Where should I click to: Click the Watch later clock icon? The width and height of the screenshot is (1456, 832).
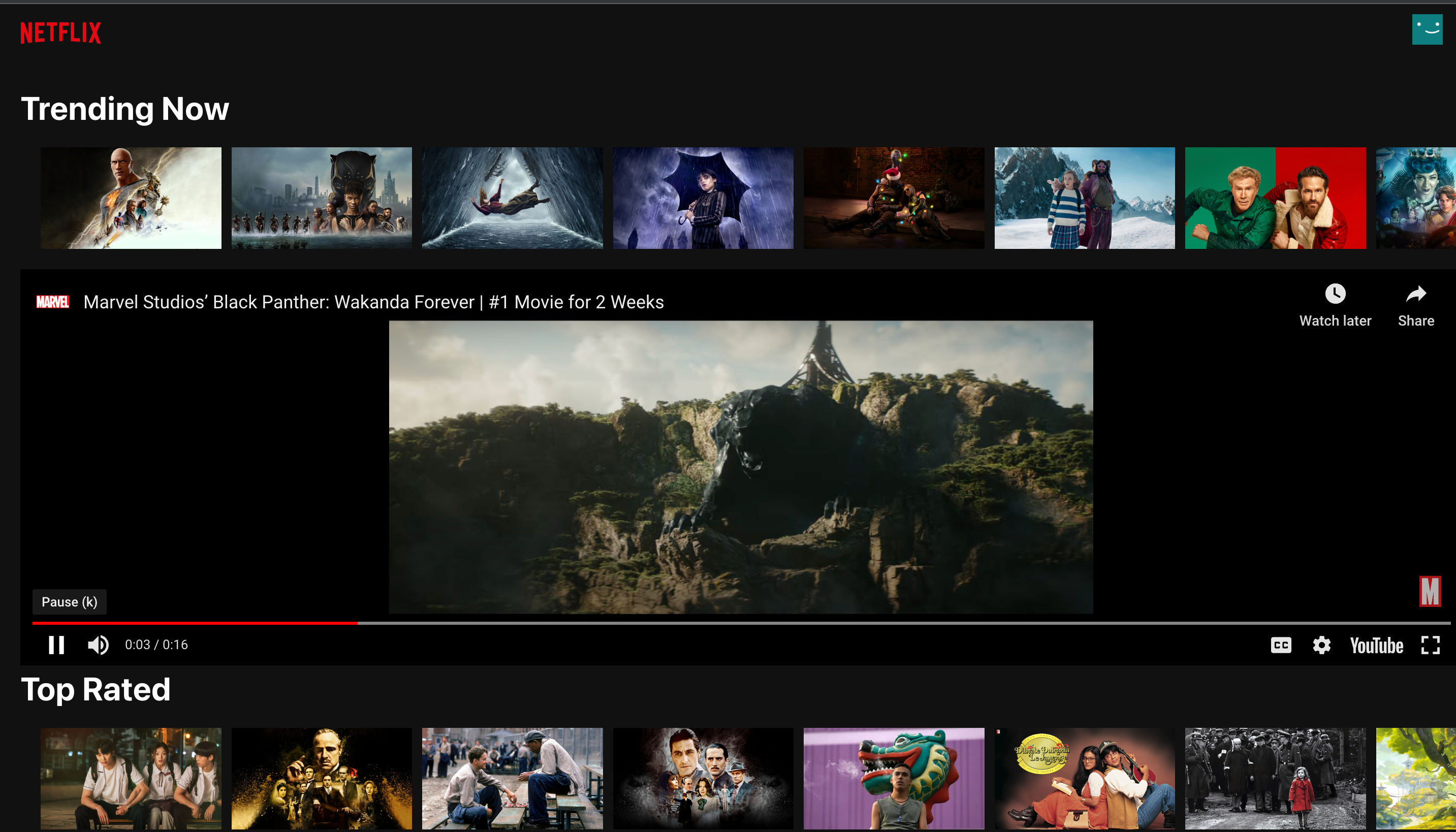tap(1335, 294)
